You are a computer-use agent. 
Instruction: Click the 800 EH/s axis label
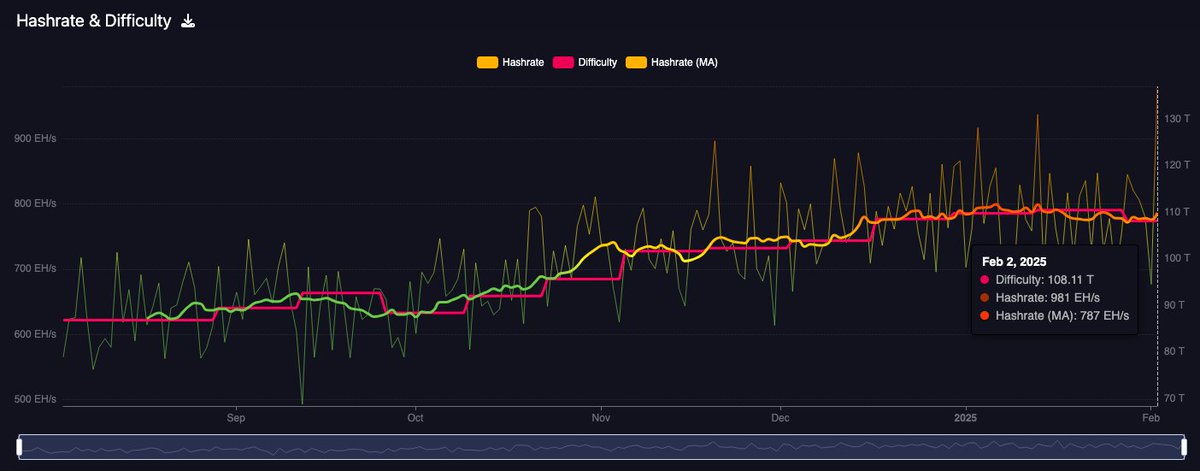pos(36,204)
